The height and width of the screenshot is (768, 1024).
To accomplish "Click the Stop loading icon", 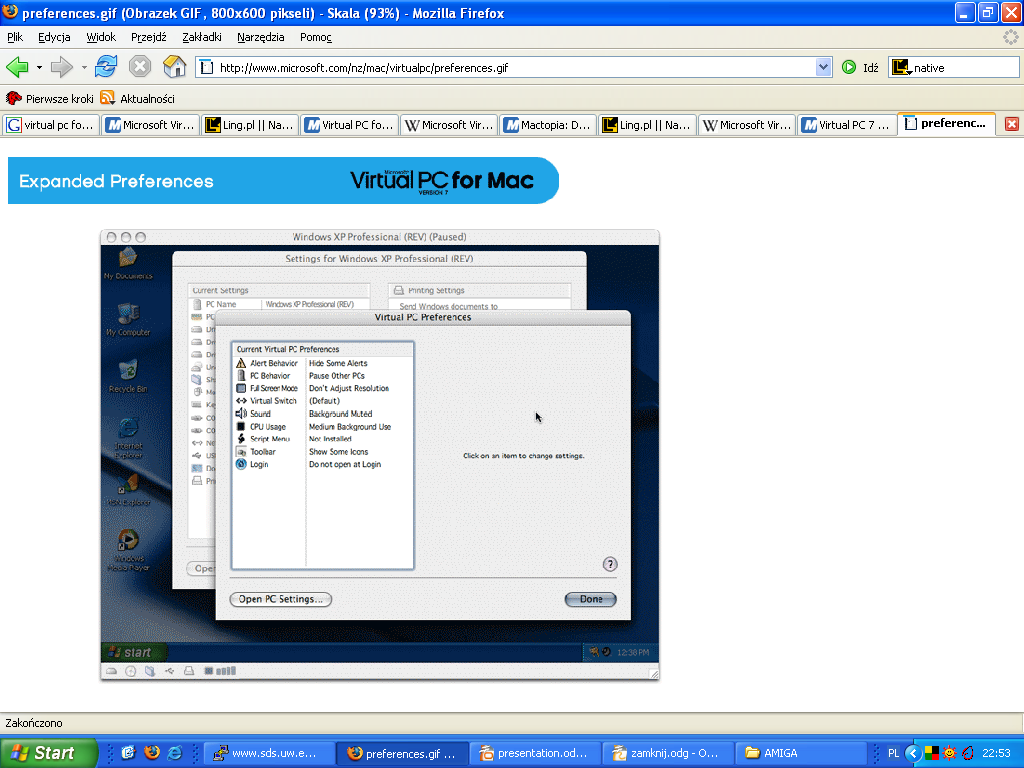I will point(140,67).
